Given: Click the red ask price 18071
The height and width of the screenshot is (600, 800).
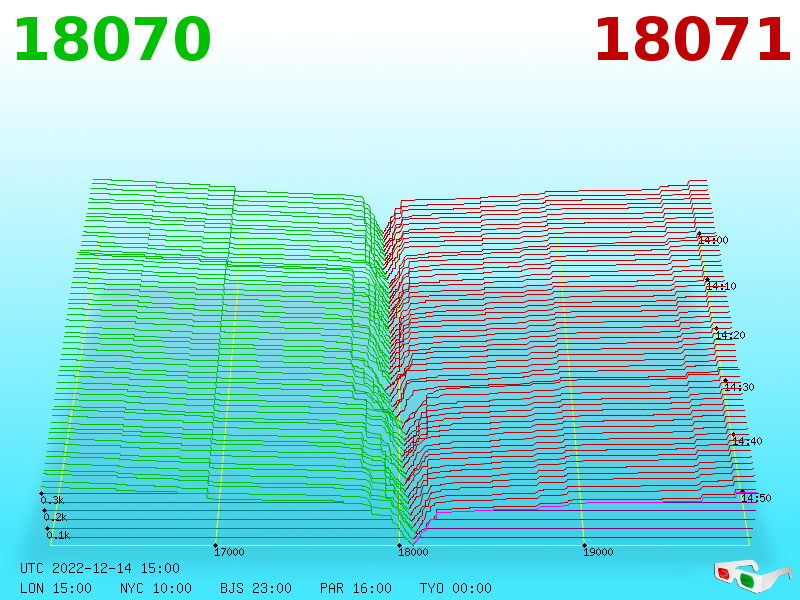Looking at the screenshot, I should [x=692, y=40].
